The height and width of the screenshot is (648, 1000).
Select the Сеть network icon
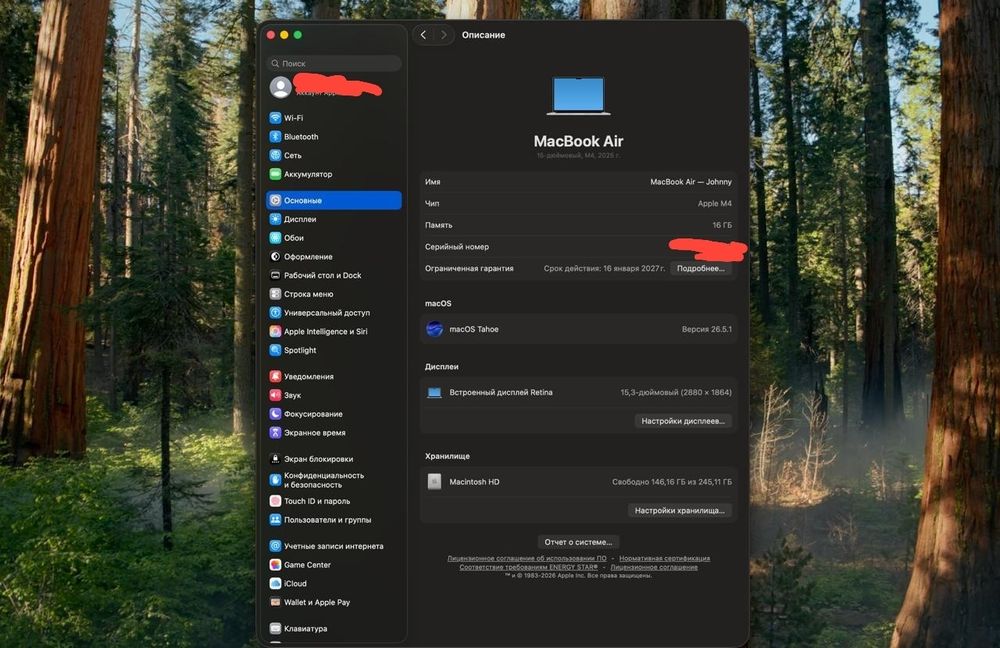(275, 155)
